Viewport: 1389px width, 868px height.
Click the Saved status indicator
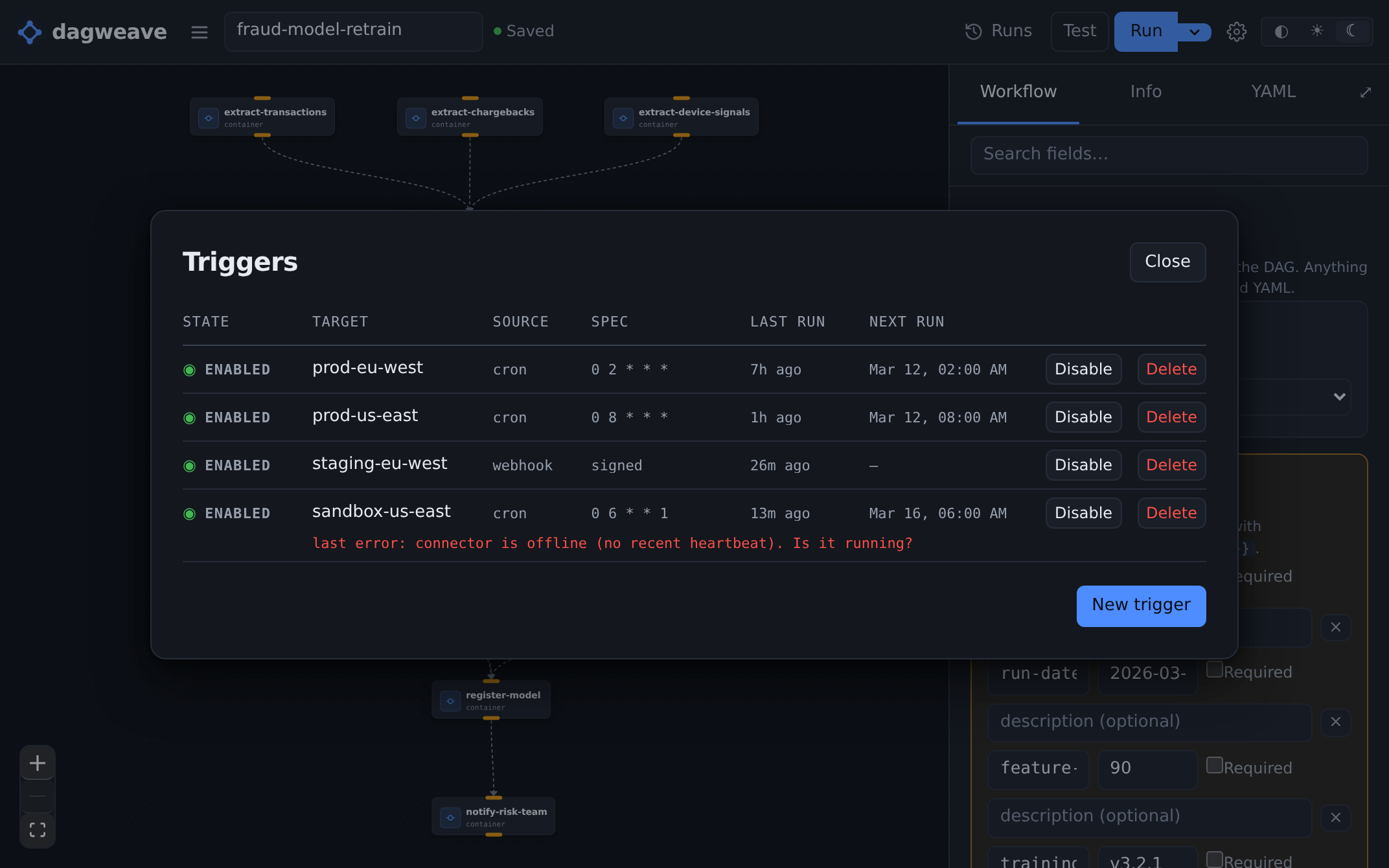[524, 31]
